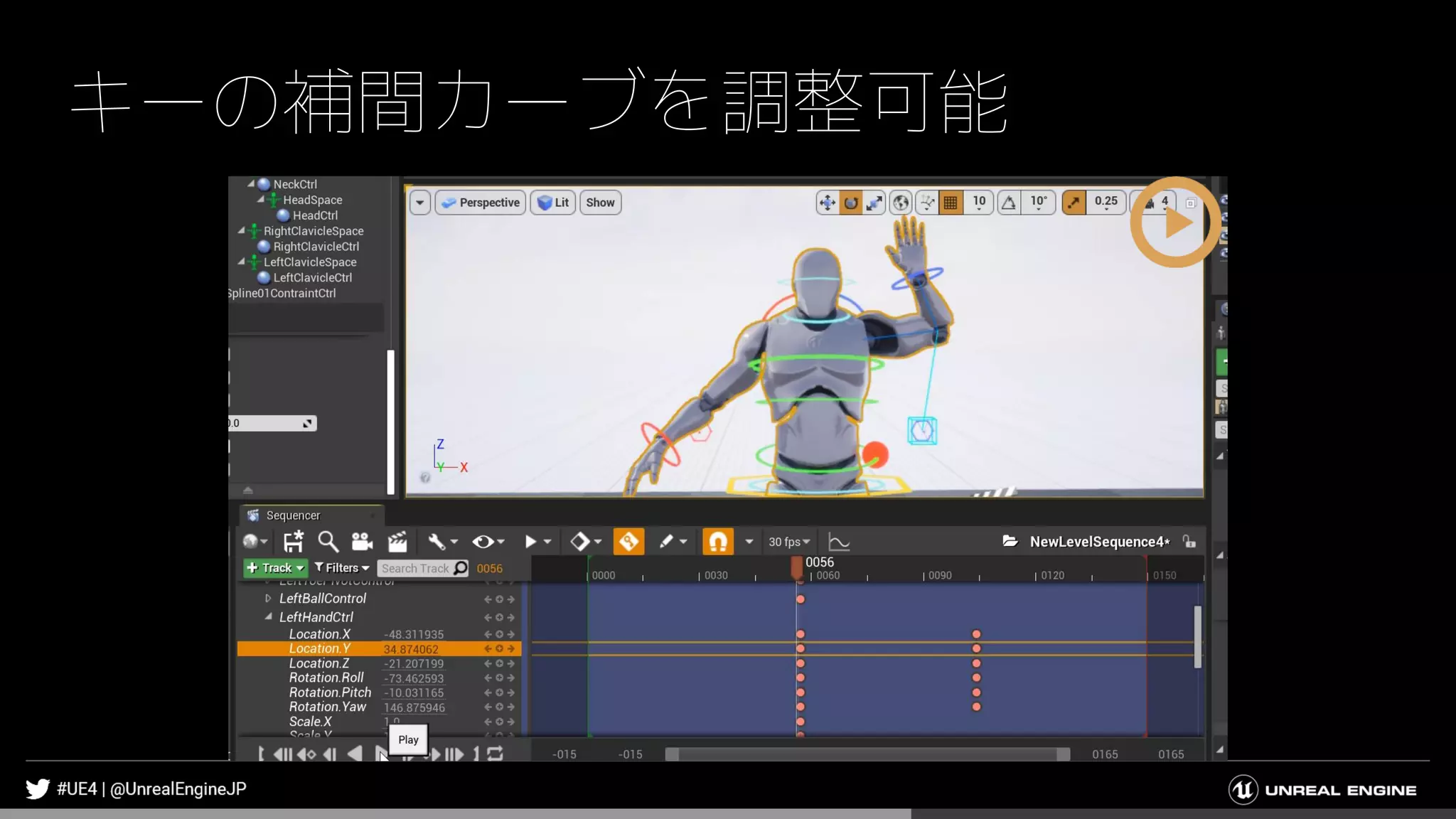
Task: Open viewport options arrow menu
Action: pos(420,203)
